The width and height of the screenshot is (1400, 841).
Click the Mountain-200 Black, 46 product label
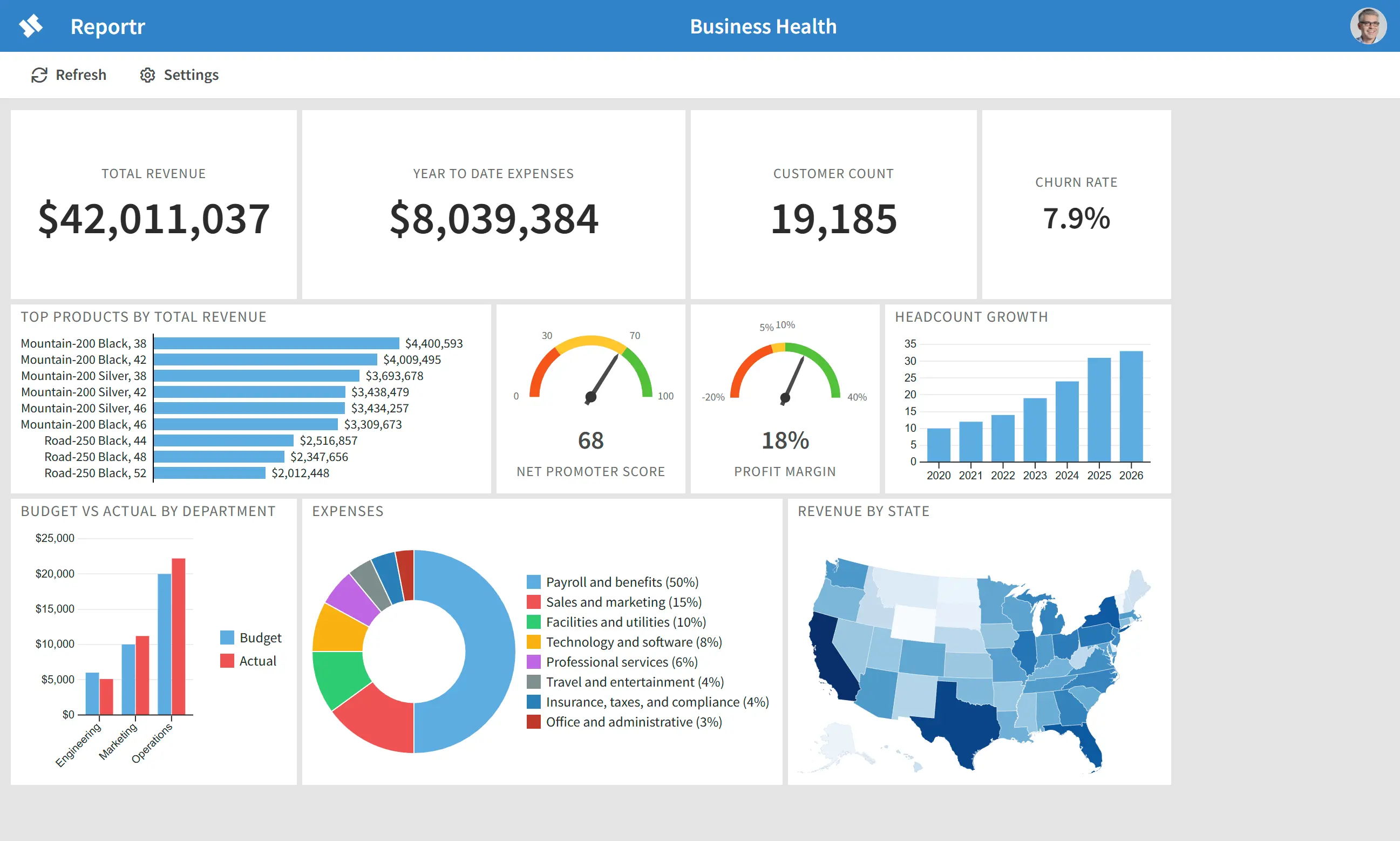click(83, 424)
